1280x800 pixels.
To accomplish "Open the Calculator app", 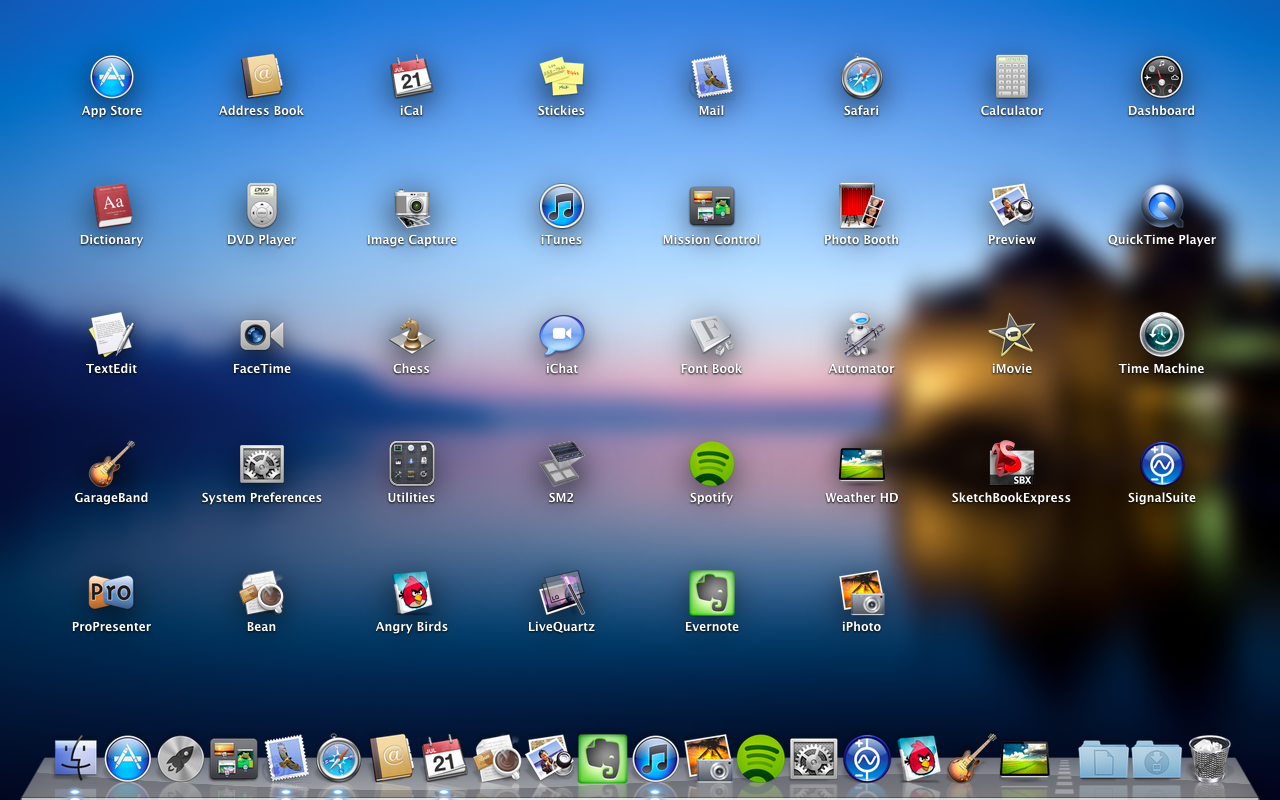I will [x=1011, y=78].
